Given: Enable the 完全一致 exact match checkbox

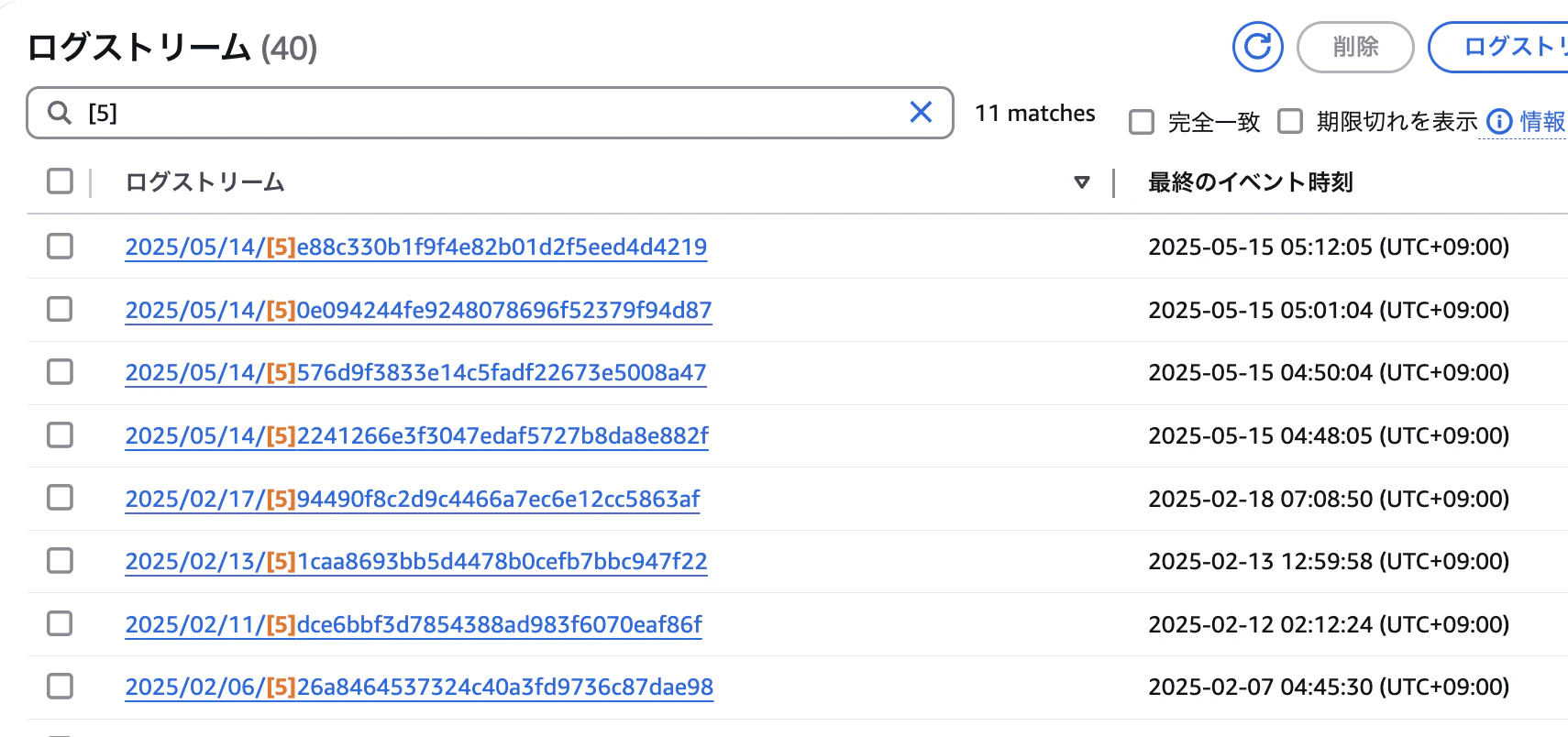Looking at the screenshot, I should click(1142, 122).
